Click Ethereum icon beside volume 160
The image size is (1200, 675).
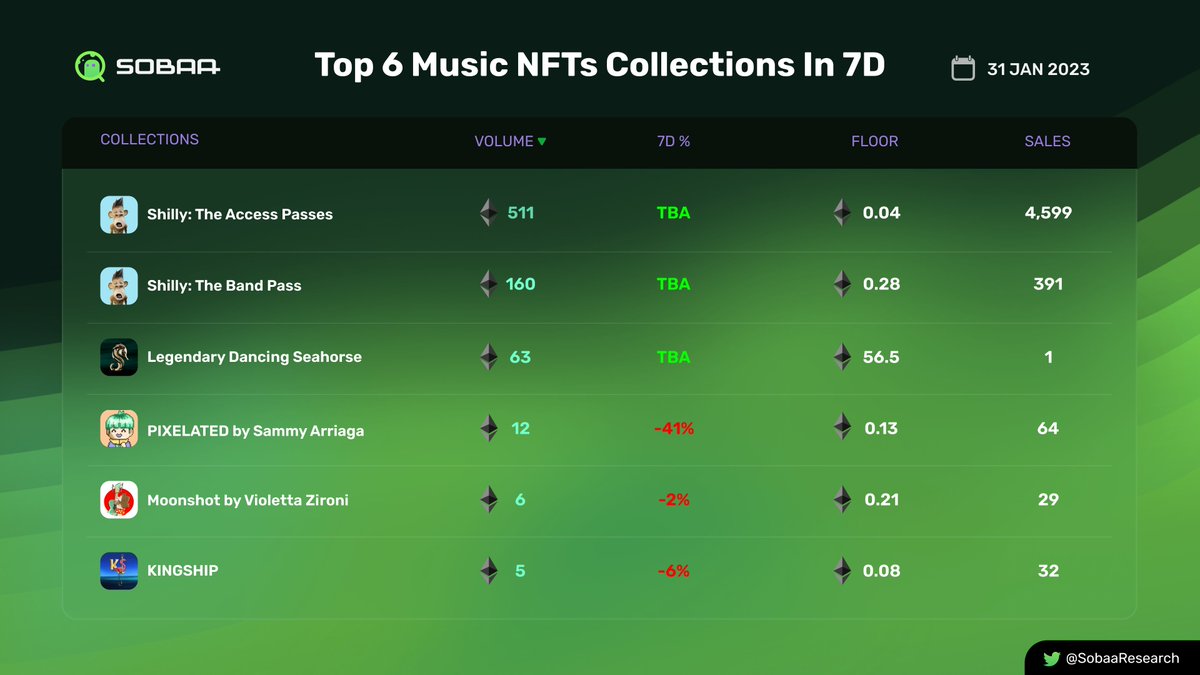pyautogui.click(x=488, y=284)
